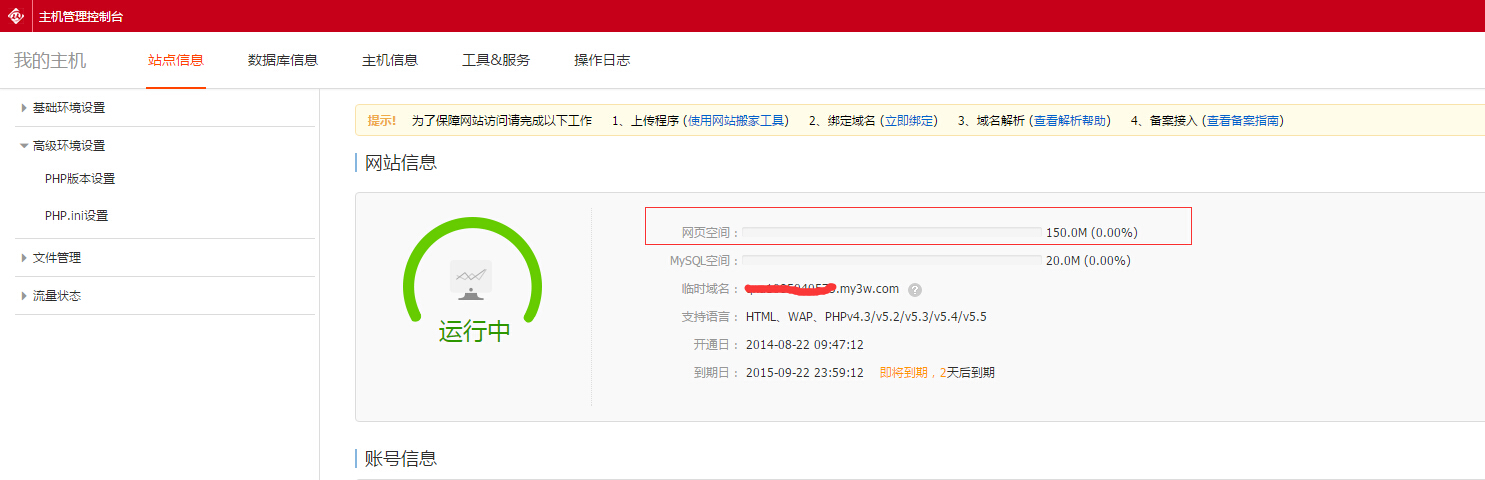Open 主机信息 tab
This screenshot has height=480, width=1485.
click(390, 60)
